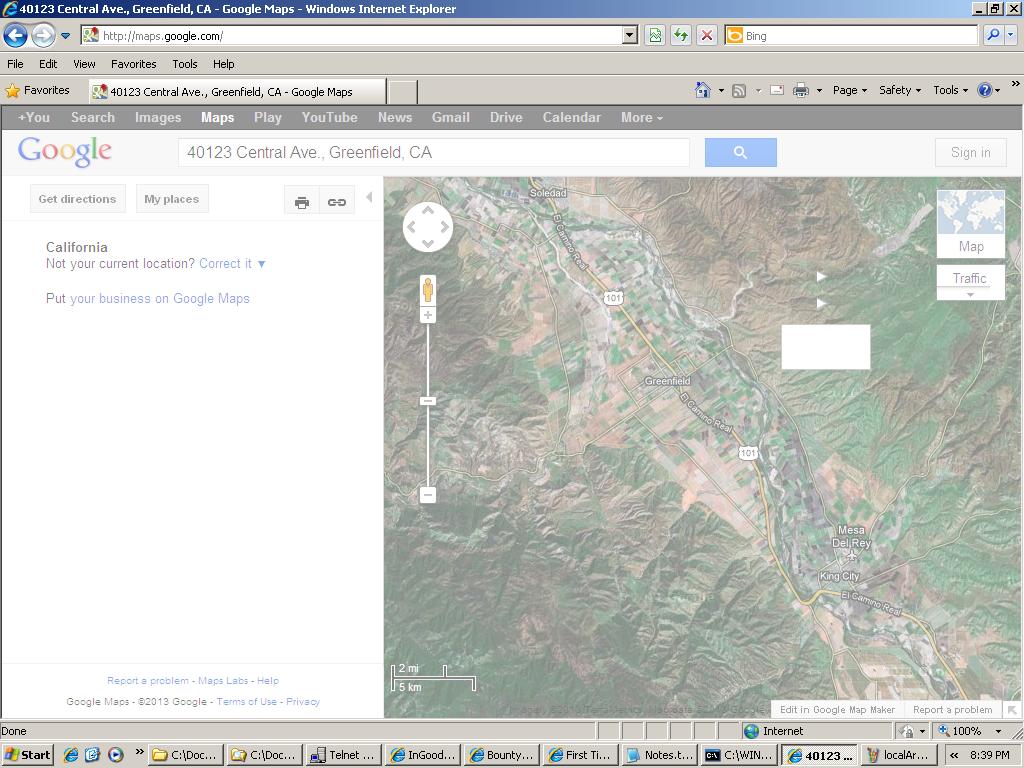Collapse the left side panel arrow
Image resolution: width=1024 pixels, height=768 pixels.
click(x=369, y=197)
